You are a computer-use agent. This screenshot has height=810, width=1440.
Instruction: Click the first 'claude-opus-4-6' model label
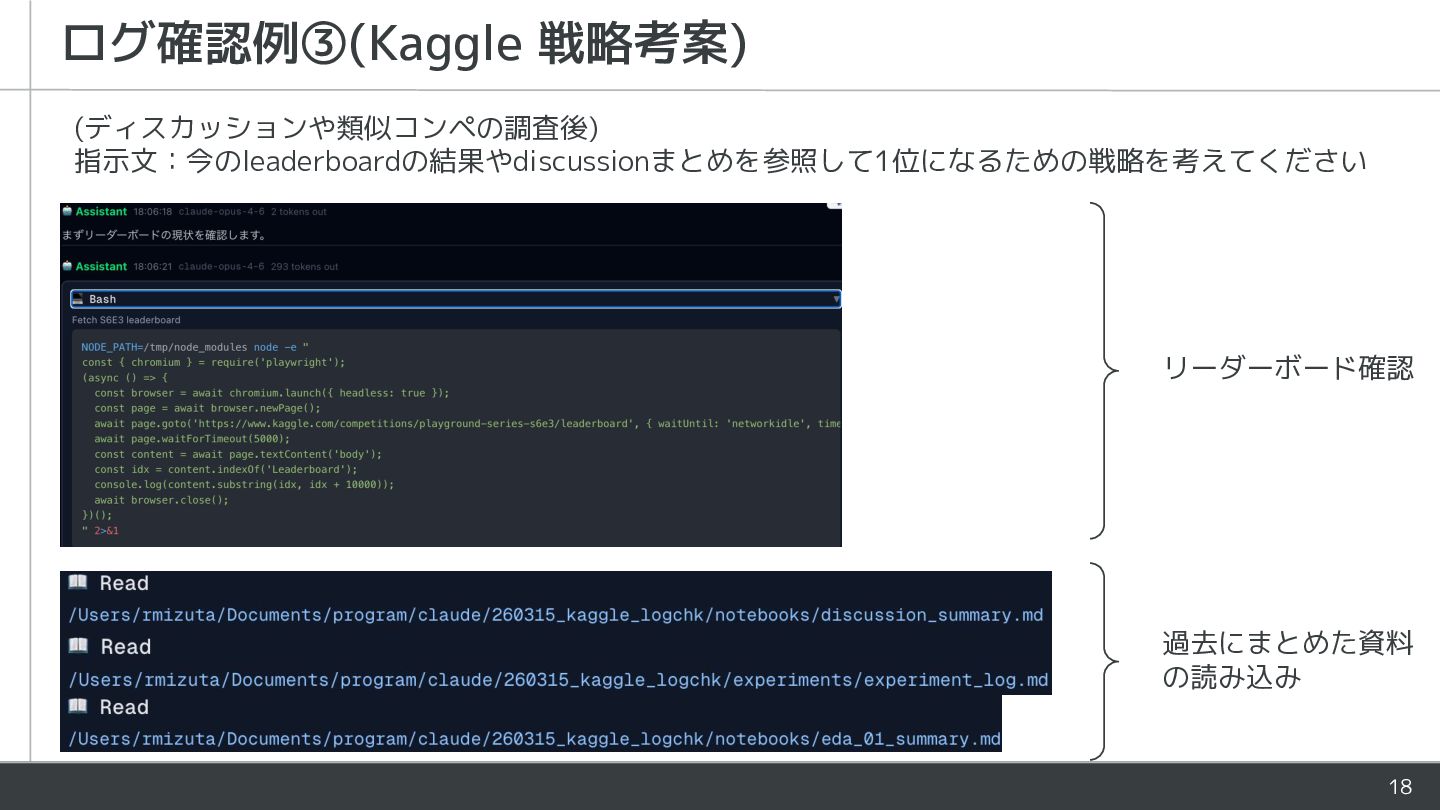click(221, 212)
